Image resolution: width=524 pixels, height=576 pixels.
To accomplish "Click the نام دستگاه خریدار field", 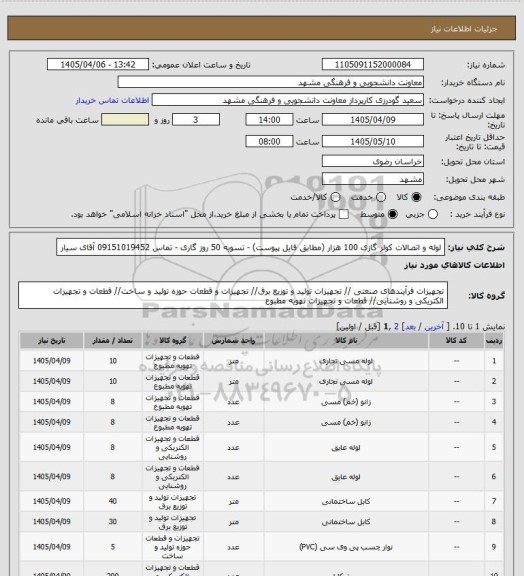I will [x=270, y=82].
